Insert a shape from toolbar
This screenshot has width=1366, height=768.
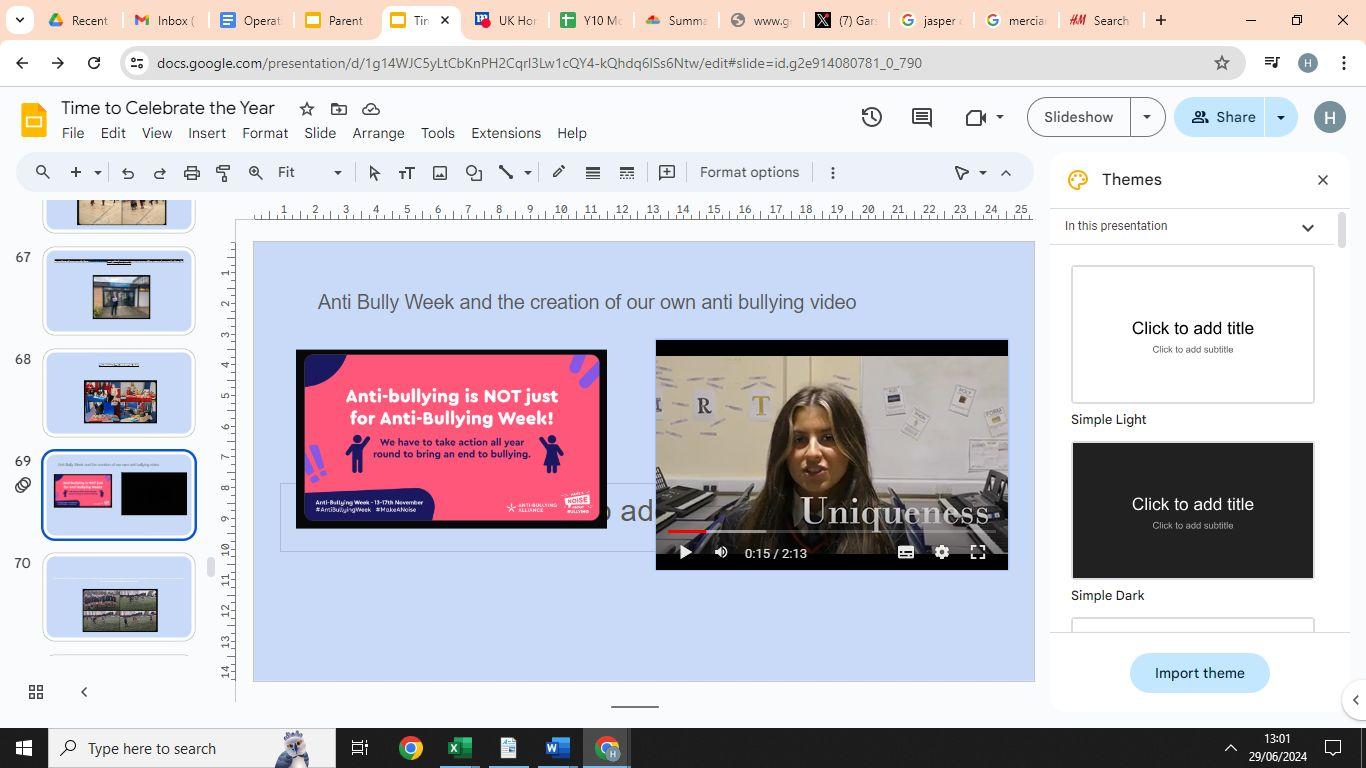point(474,173)
